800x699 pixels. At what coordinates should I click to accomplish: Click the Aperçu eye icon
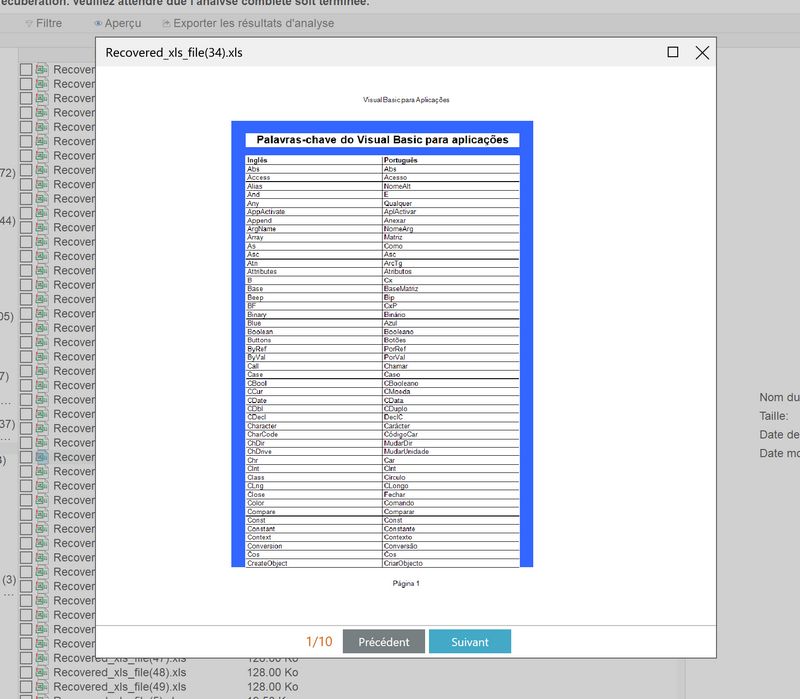pos(98,23)
